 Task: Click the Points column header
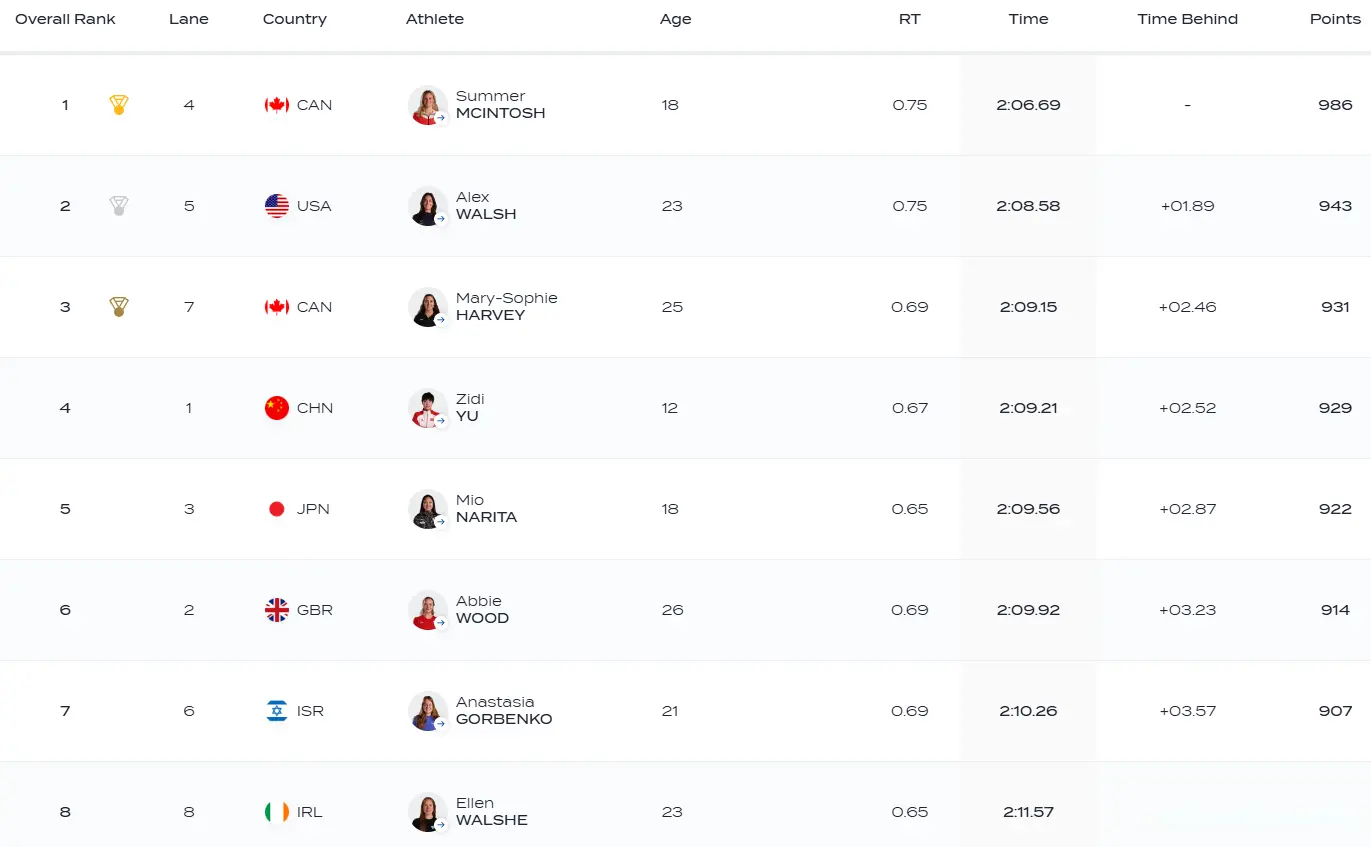(x=1335, y=19)
